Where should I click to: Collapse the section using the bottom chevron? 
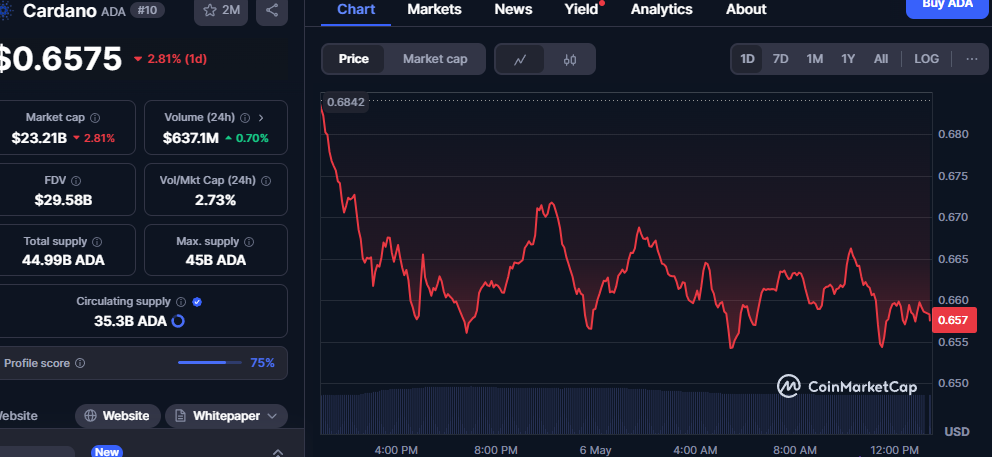coord(277,453)
